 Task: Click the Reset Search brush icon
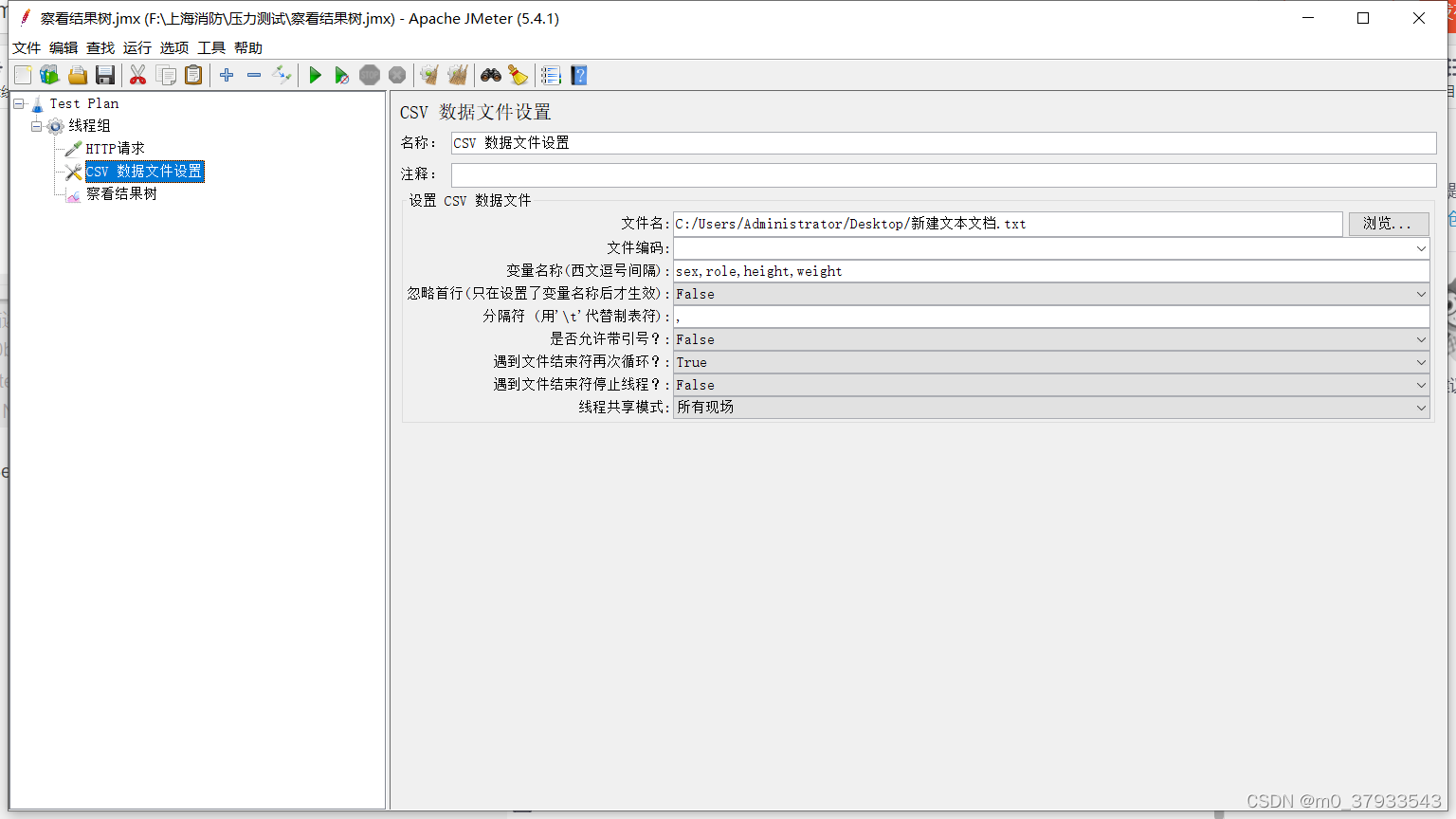[518, 75]
